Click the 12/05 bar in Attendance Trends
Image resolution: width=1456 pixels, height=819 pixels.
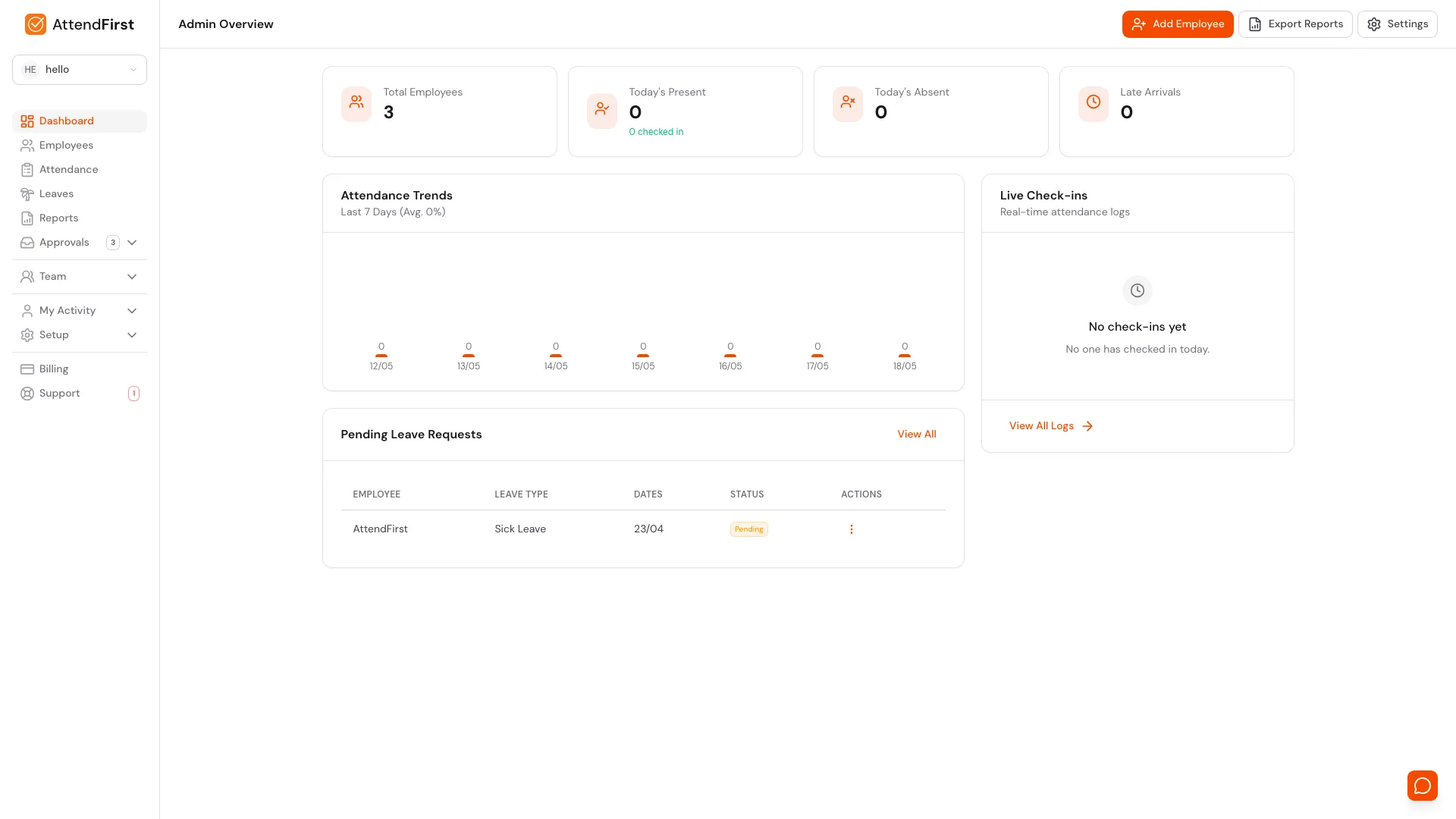pyautogui.click(x=381, y=355)
